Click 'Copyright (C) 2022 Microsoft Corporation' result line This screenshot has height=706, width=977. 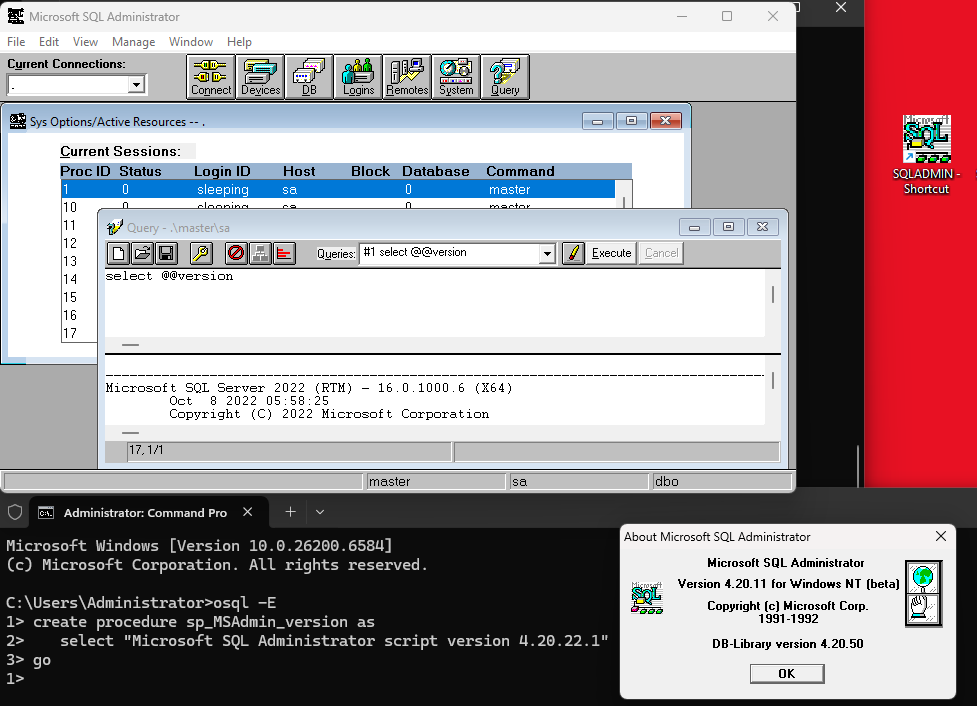pyautogui.click(x=329, y=414)
